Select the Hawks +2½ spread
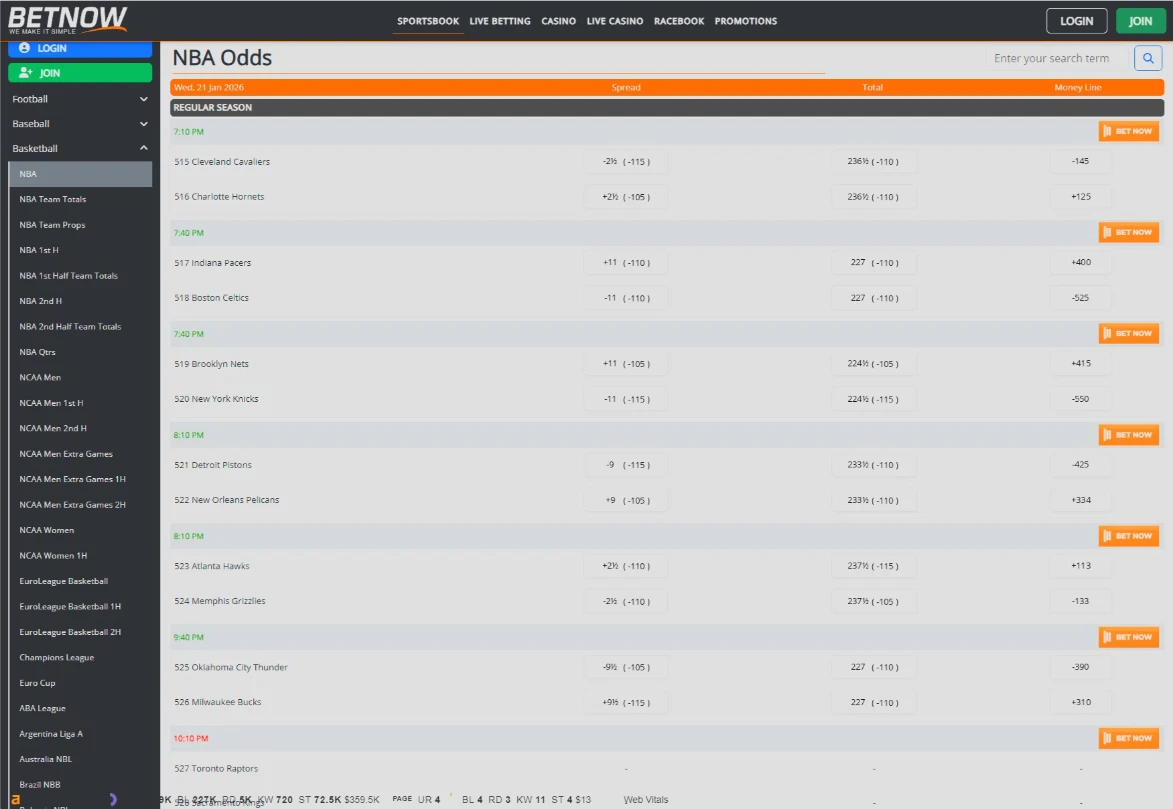The width and height of the screenshot is (1173, 809). click(x=625, y=565)
